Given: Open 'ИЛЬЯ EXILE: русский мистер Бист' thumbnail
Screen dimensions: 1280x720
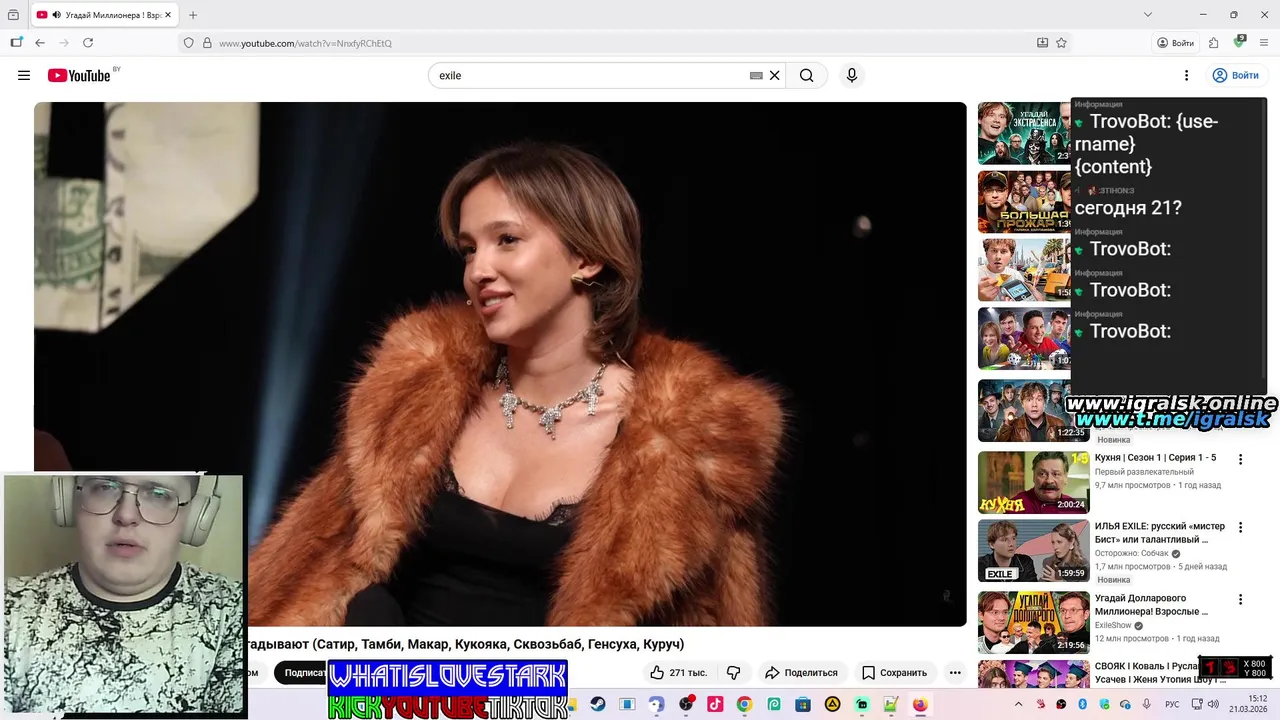Looking at the screenshot, I should 1033,551.
